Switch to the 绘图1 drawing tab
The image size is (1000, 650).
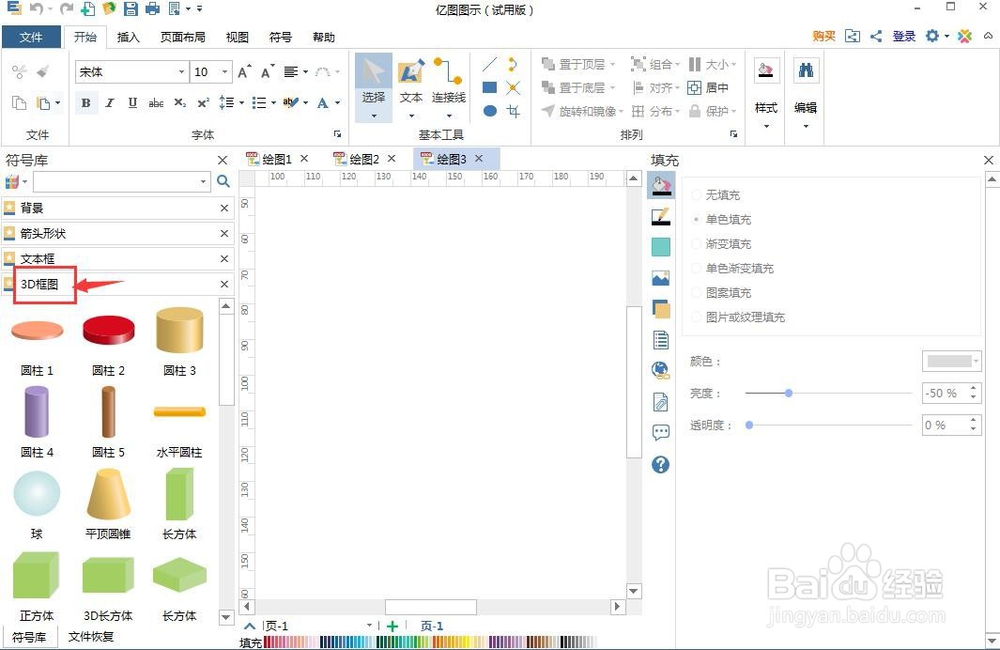[275, 158]
